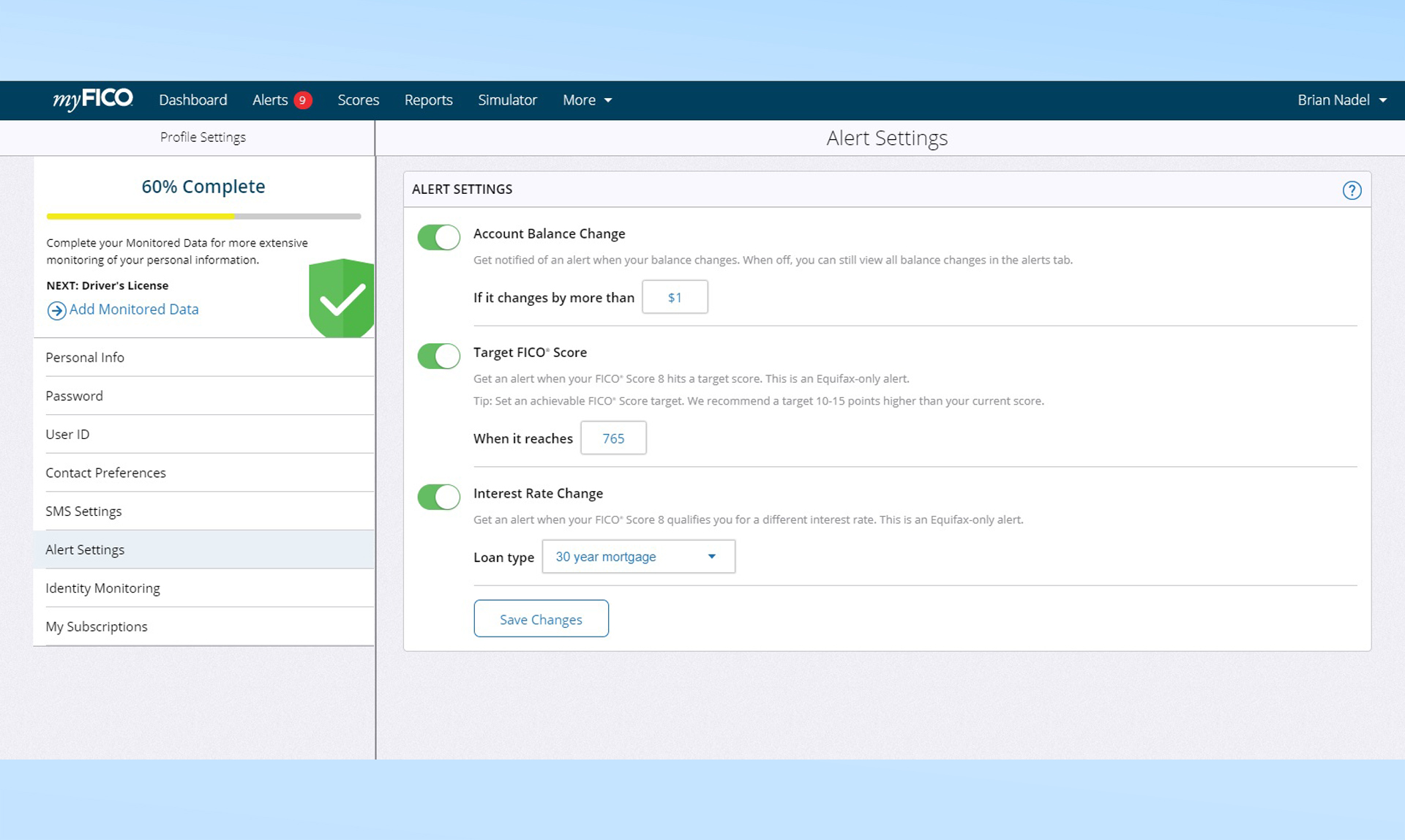This screenshot has width=1405, height=840.
Task: Click the Profile Settings header
Action: [203, 138]
